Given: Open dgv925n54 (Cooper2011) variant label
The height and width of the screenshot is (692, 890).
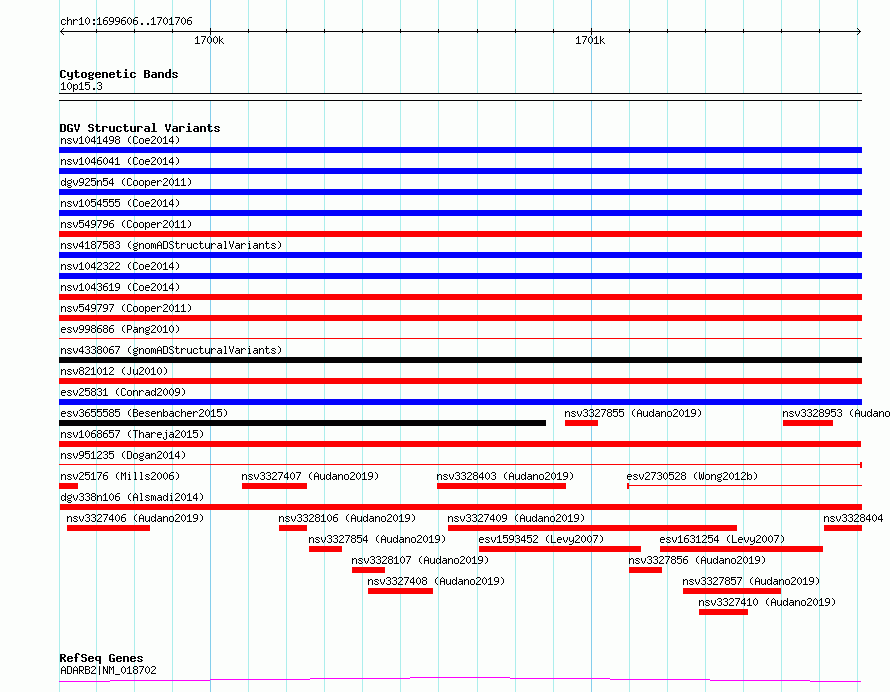Looking at the screenshot, I should [126, 182].
